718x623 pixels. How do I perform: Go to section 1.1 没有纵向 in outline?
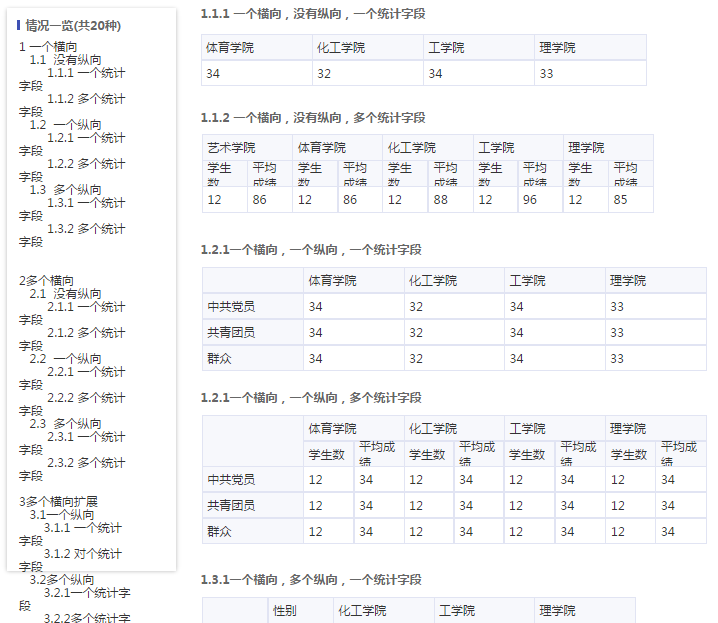pos(65,60)
